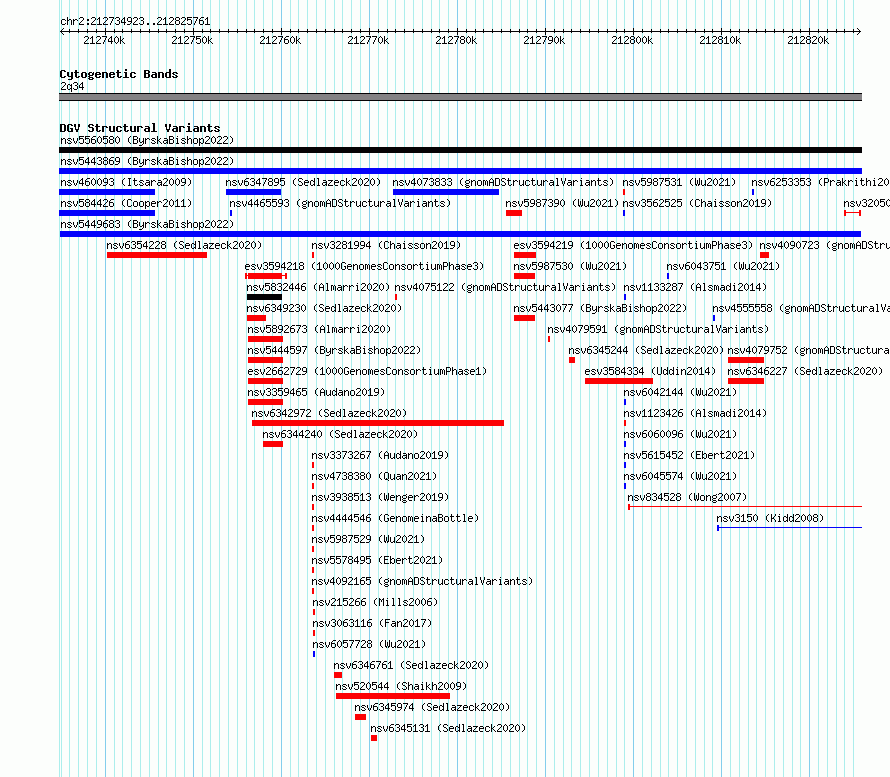Image resolution: width=890 pixels, height=777 pixels.
Task: Open the nsv5443869 (ByrskaBishop2022) label
Action: coord(147,161)
